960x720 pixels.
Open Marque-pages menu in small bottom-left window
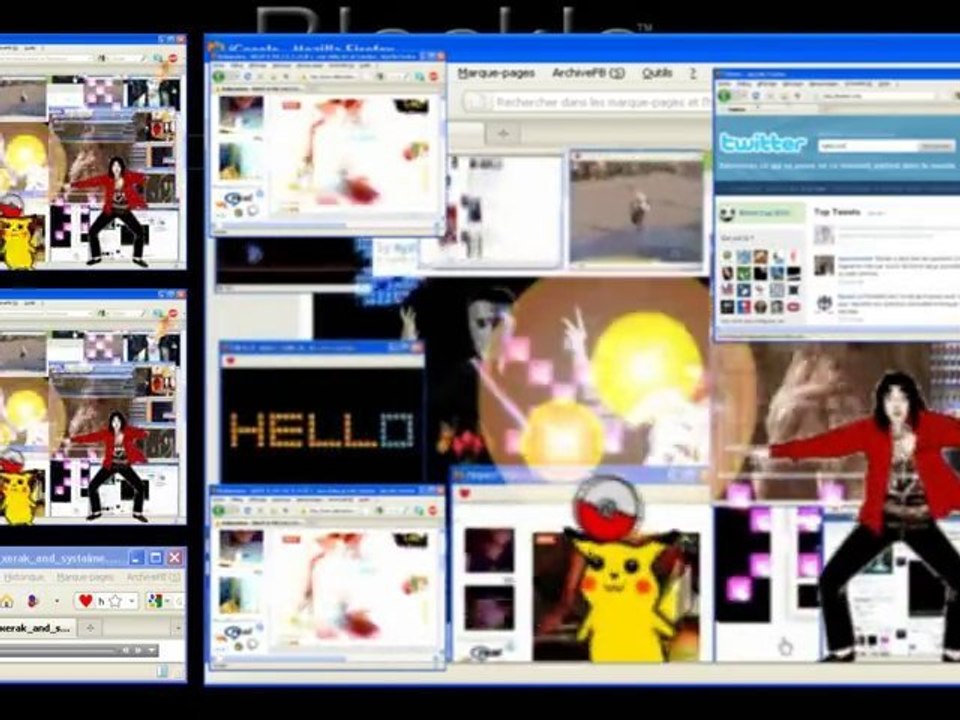(85, 577)
